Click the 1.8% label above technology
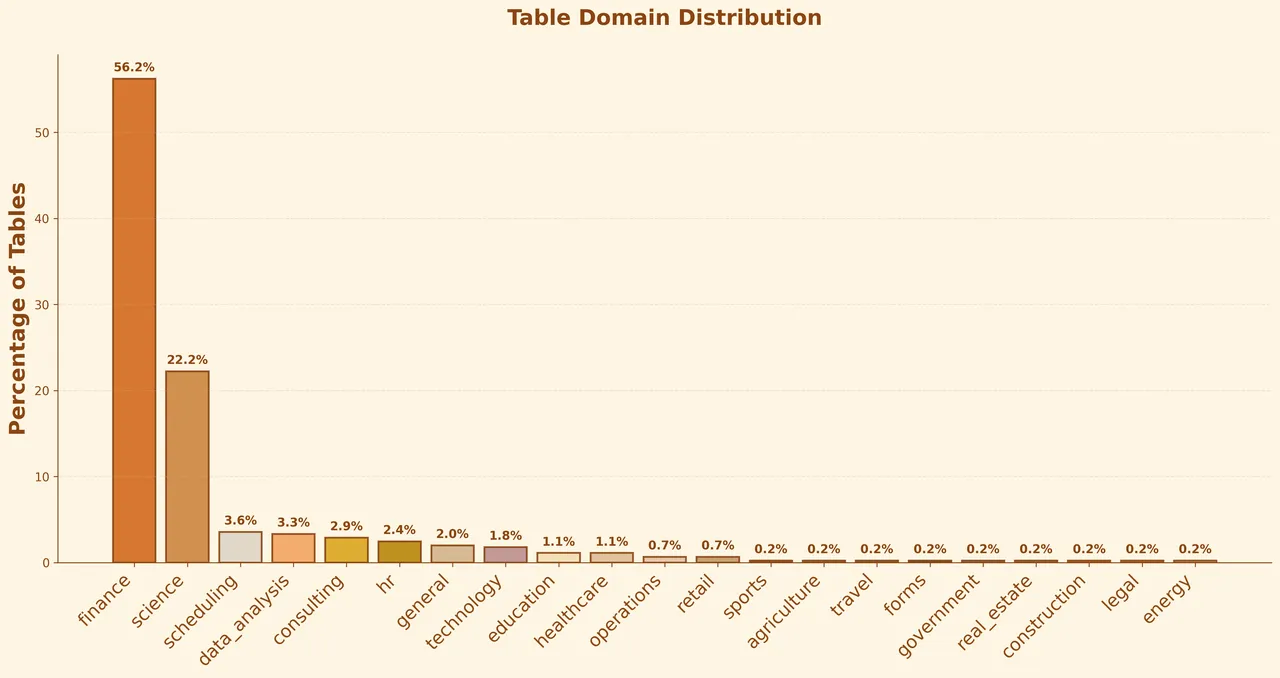 [505, 536]
